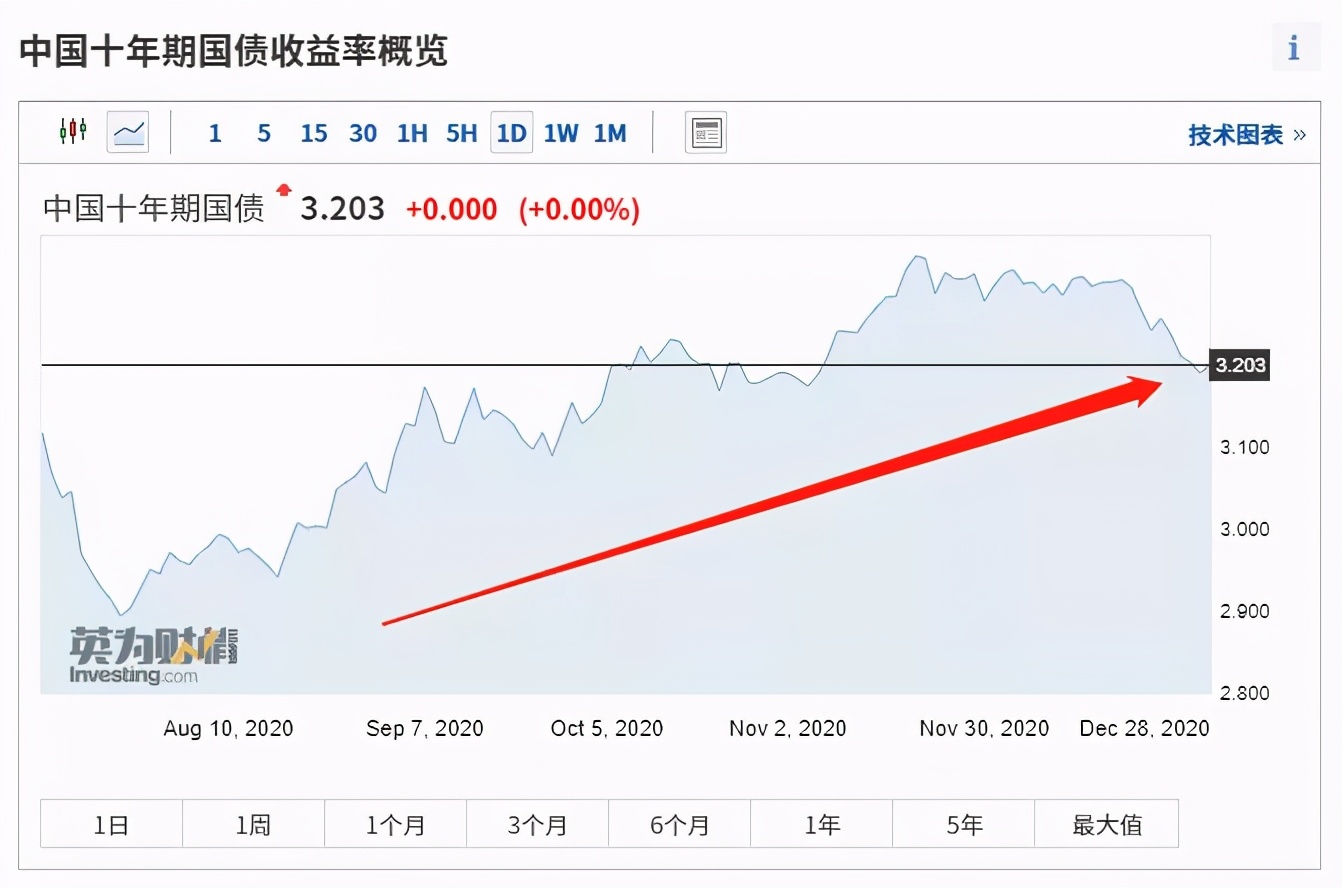Viewport: 1342px width, 888px height.
Task: Switch to the 1H interval
Action: [x=412, y=132]
